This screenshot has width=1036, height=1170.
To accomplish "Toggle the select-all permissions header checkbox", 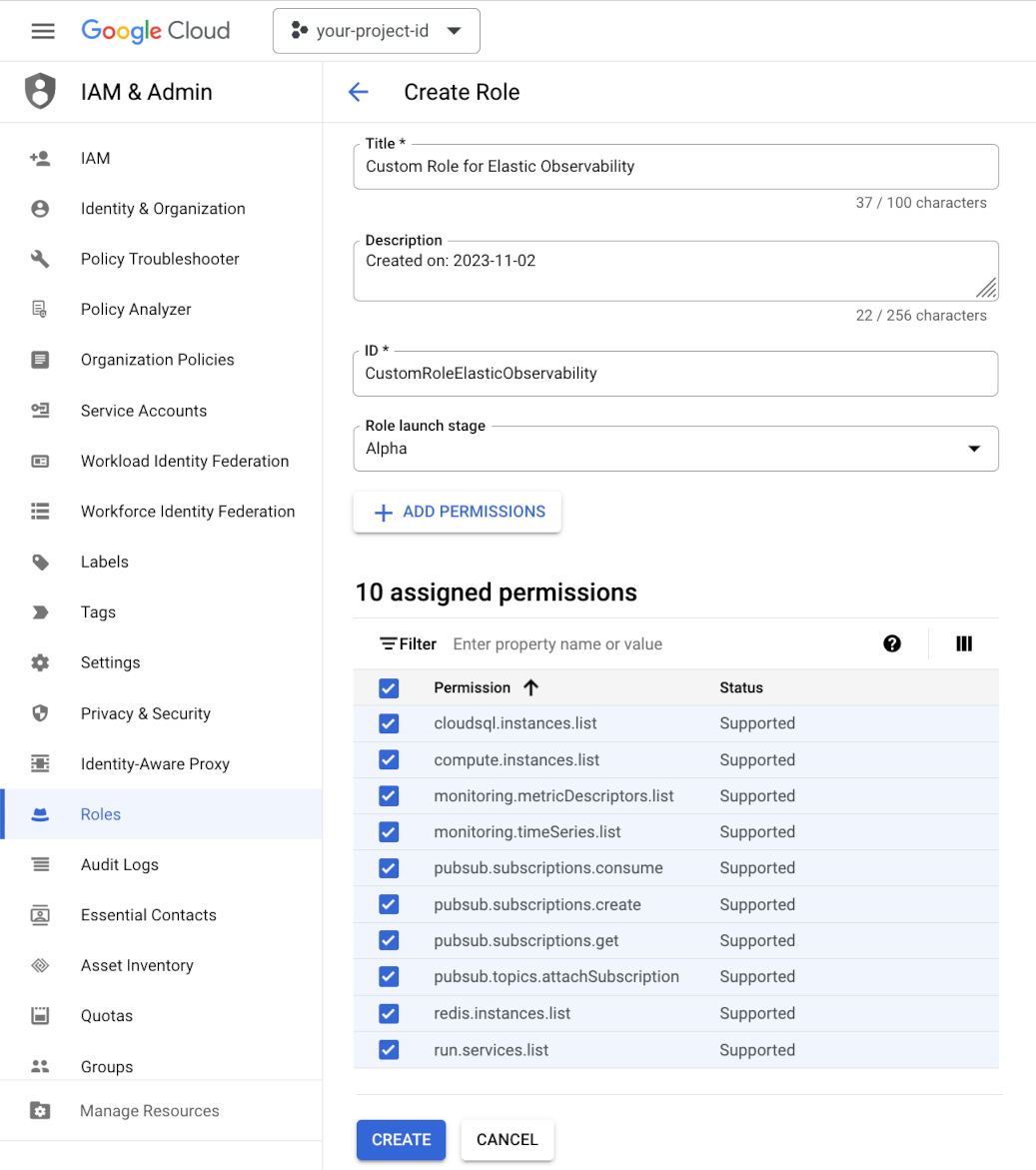I will (x=389, y=687).
